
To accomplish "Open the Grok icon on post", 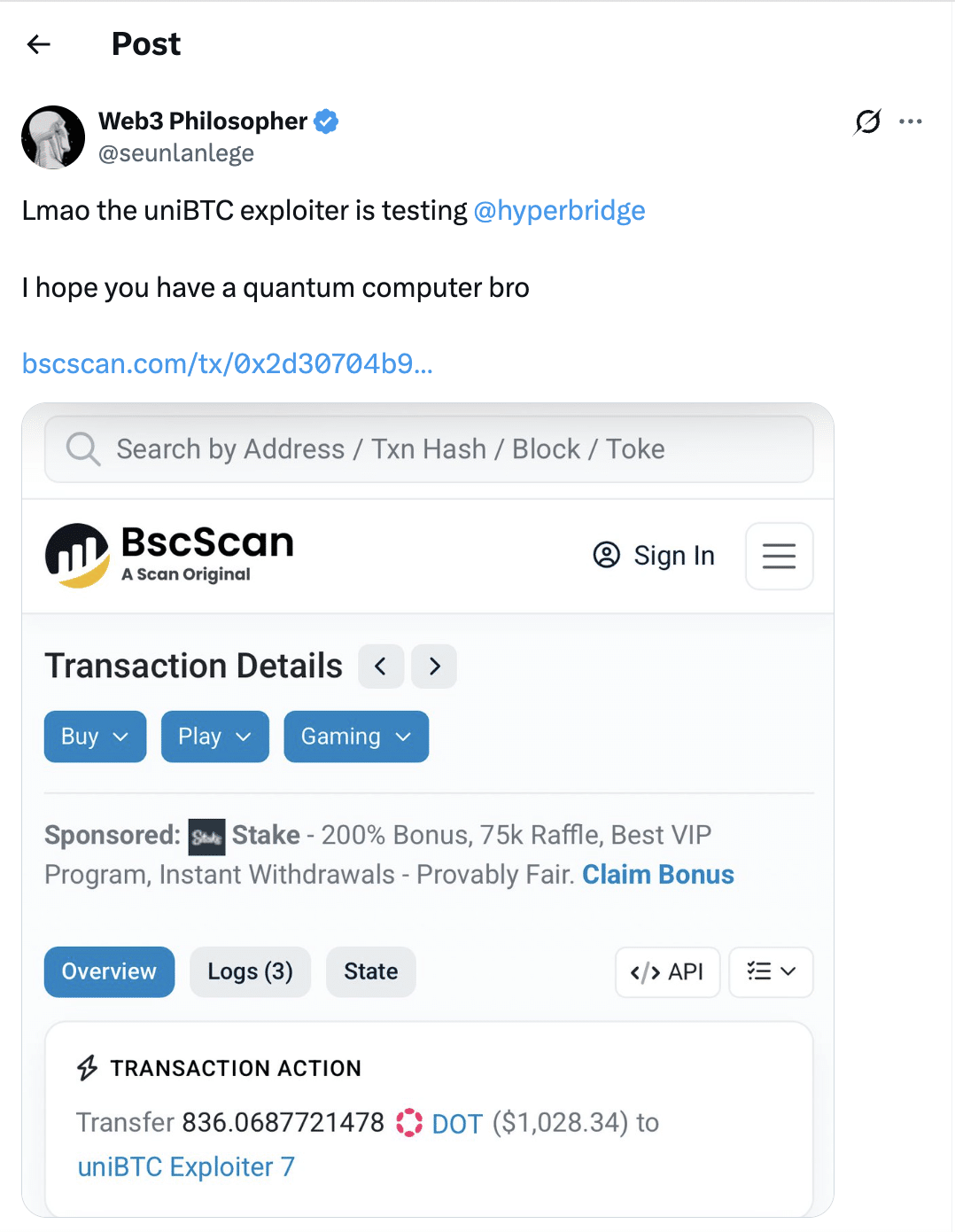I will pos(867,121).
